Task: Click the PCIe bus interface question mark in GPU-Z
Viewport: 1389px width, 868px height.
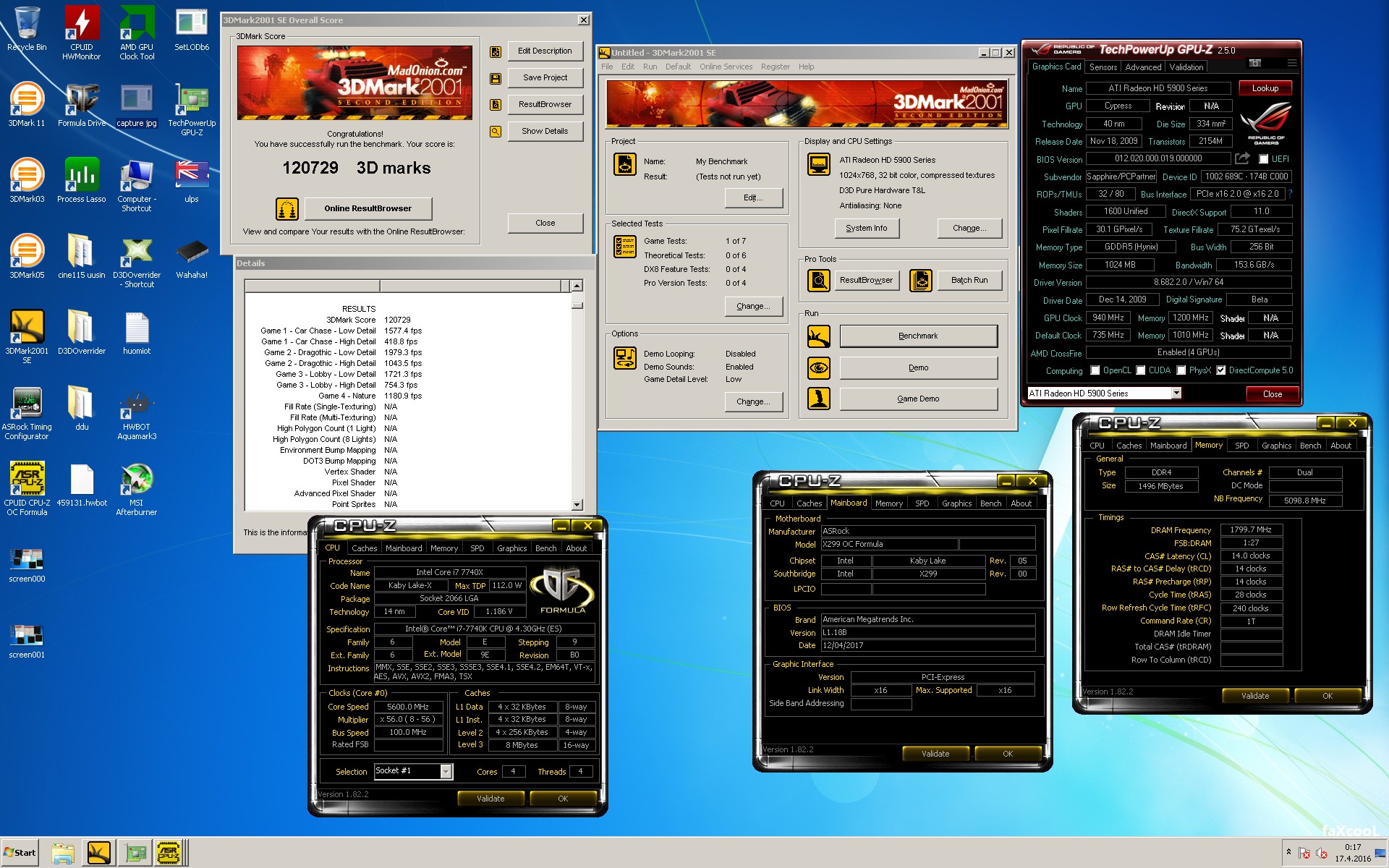Action: tap(1290, 194)
